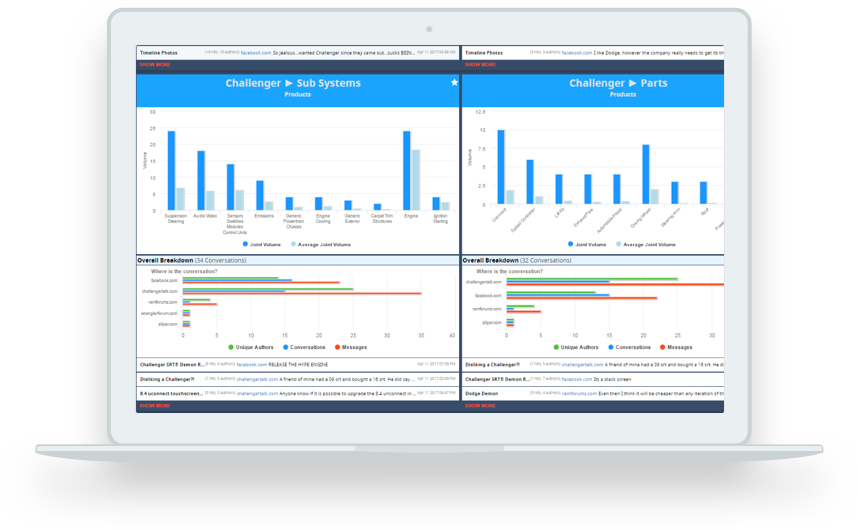Viewport: 858px width, 530px height.
Task: Click green challengertalk.com bar in 32 Conversations chart
Action: tap(592, 279)
